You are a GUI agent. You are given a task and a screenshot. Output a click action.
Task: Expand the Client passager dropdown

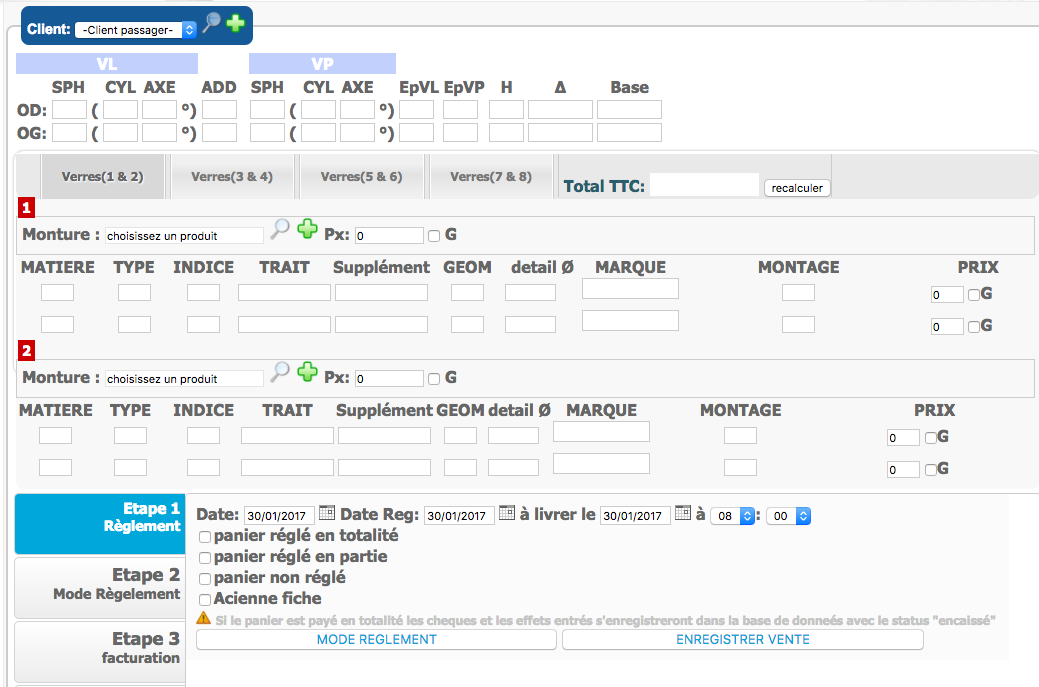[135, 30]
